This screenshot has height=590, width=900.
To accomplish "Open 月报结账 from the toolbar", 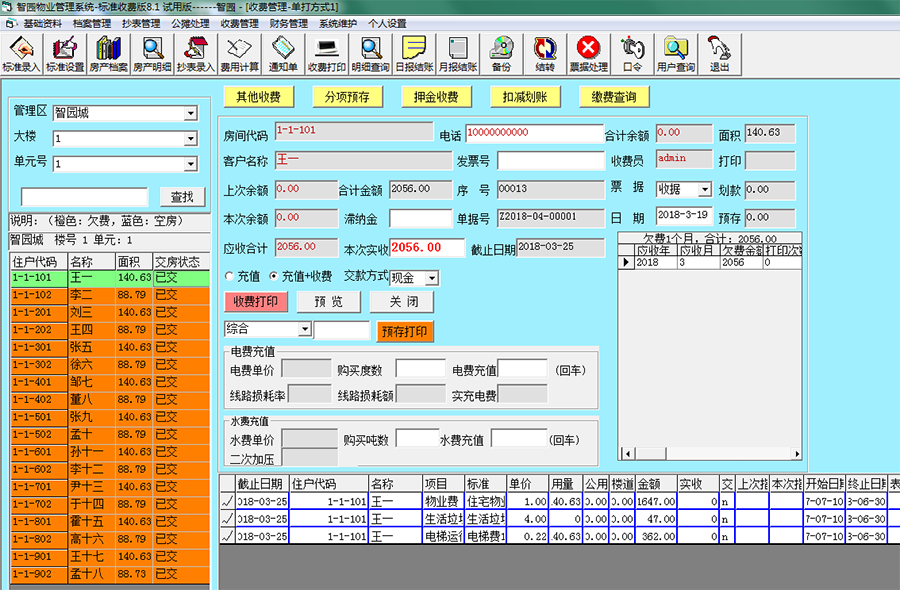I will (x=457, y=54).
